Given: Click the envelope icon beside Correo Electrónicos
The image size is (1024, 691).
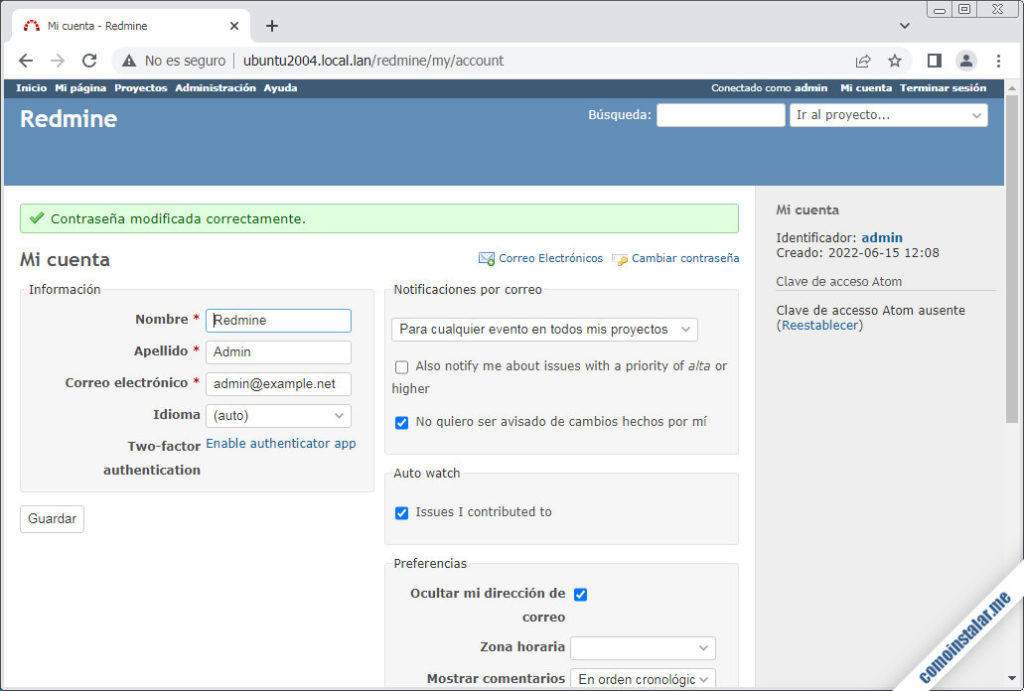Looking at the screenshot, I should pos(487,258).
